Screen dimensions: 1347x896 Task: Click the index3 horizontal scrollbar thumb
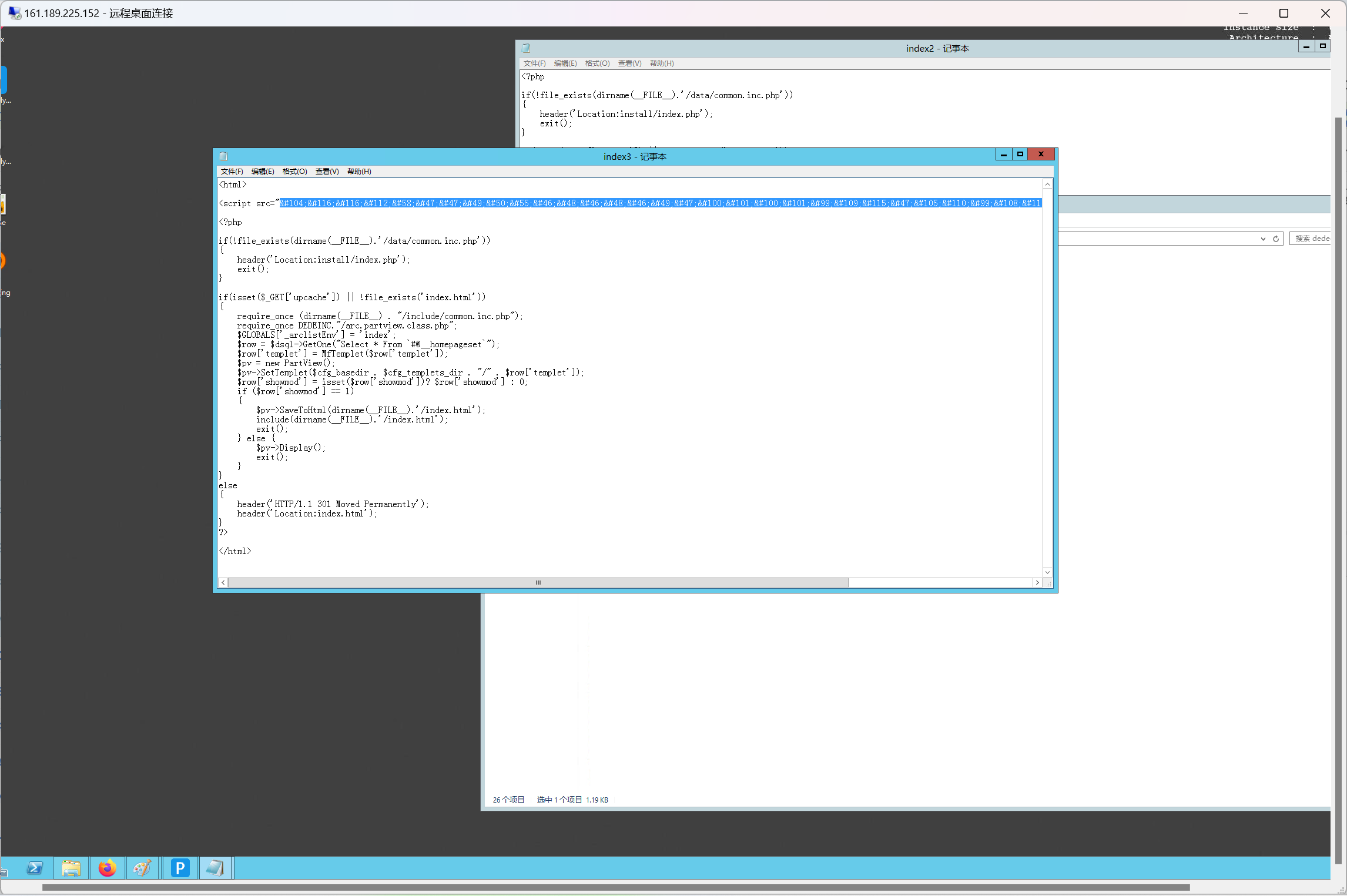(x=537, y=583)
